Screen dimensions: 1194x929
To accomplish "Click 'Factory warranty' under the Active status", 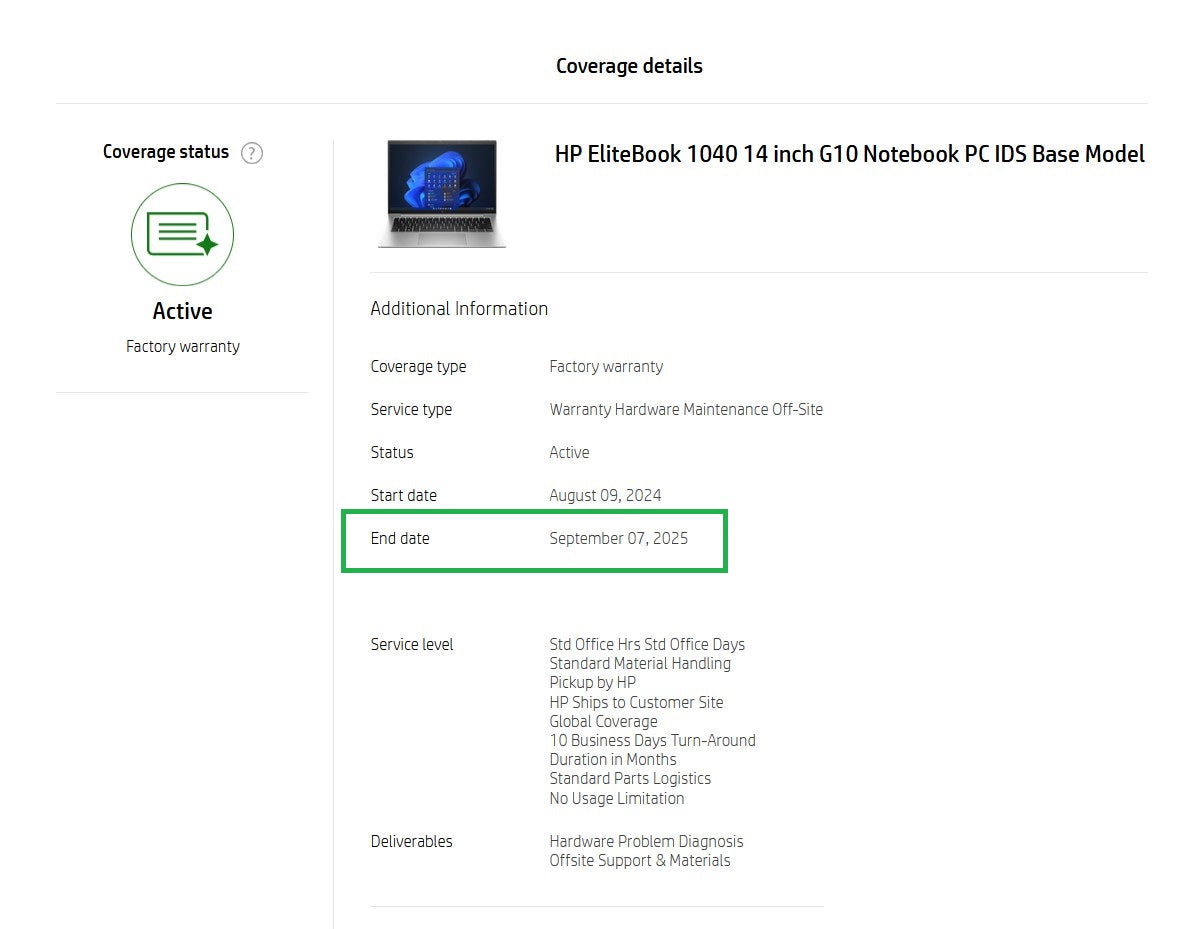I will pos(183,346).
